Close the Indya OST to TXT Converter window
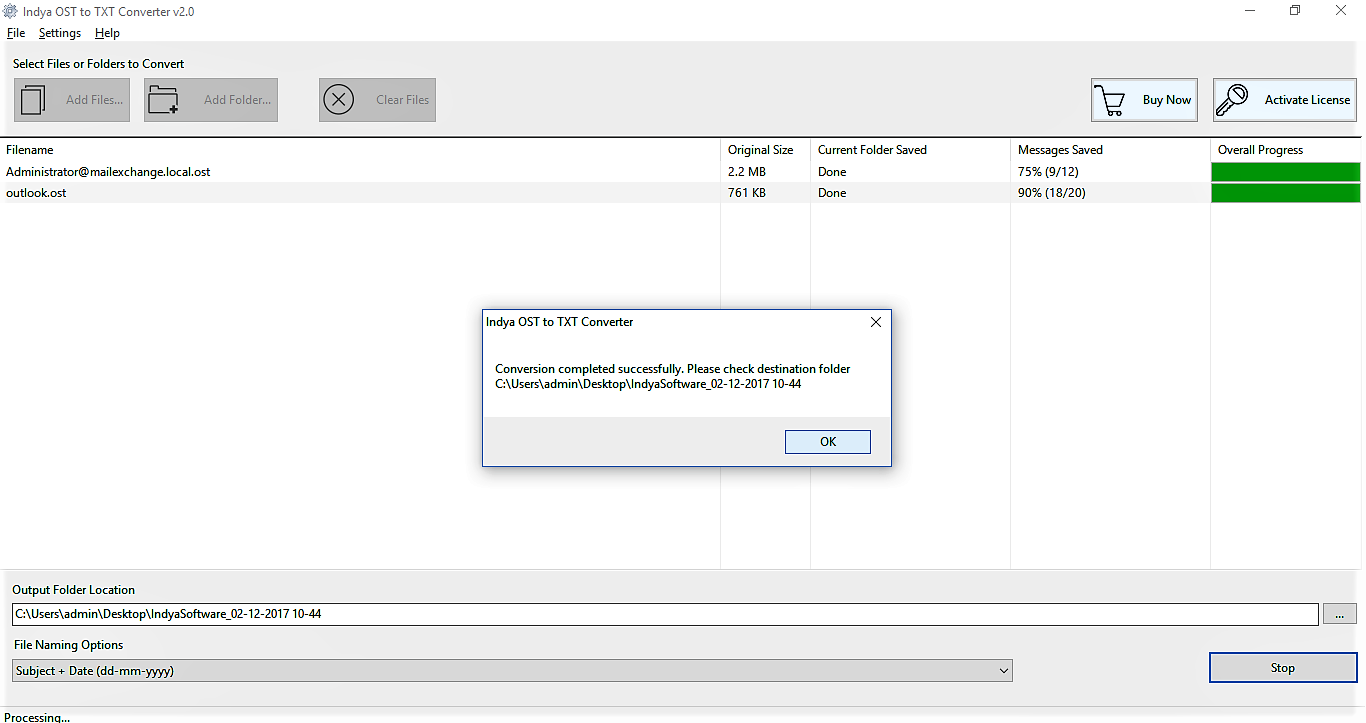The width and height of the screenshot is (1366, 723). pos(1341,11)
